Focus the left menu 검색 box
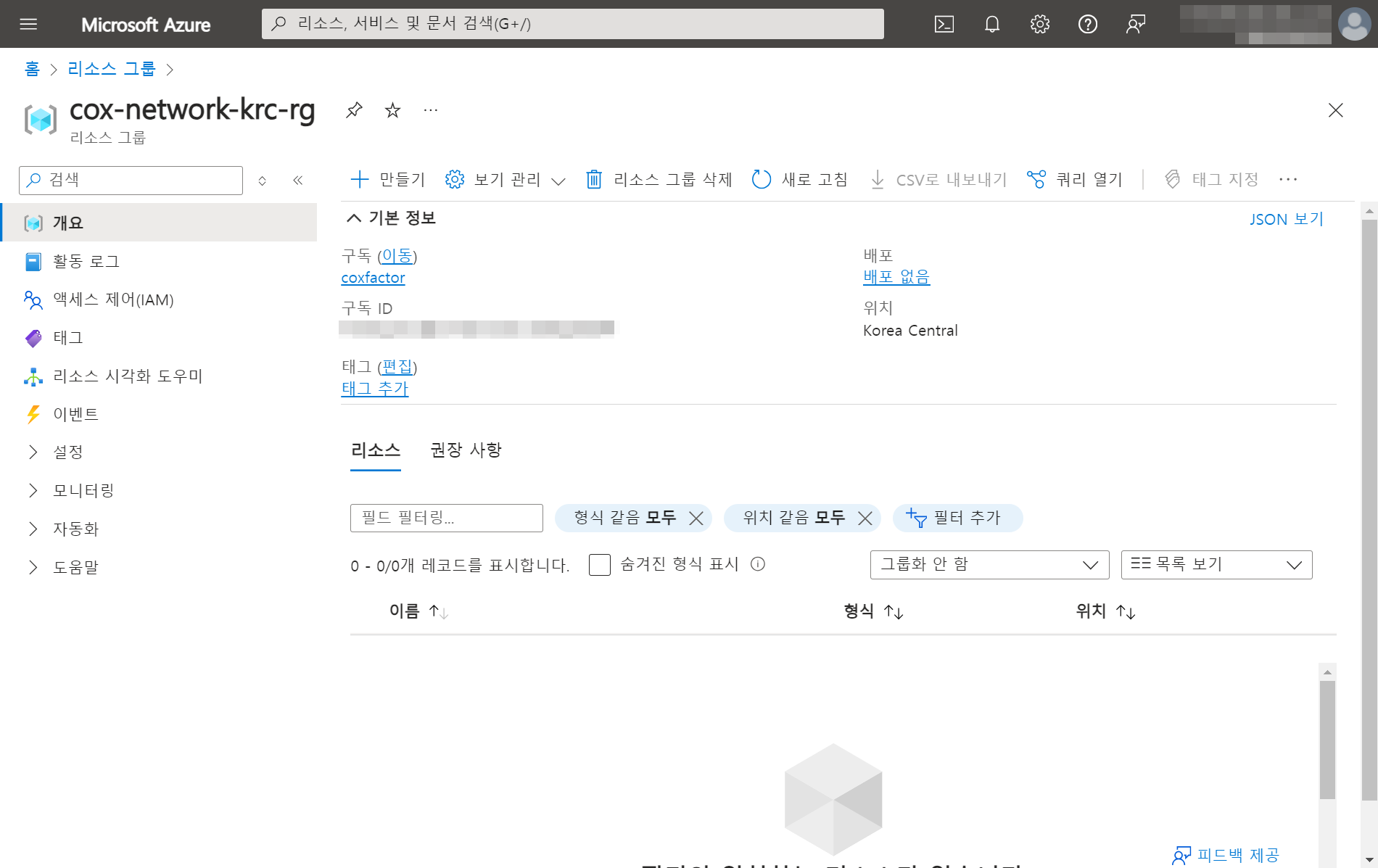1378x868 pixels. [x=131, y=181]
